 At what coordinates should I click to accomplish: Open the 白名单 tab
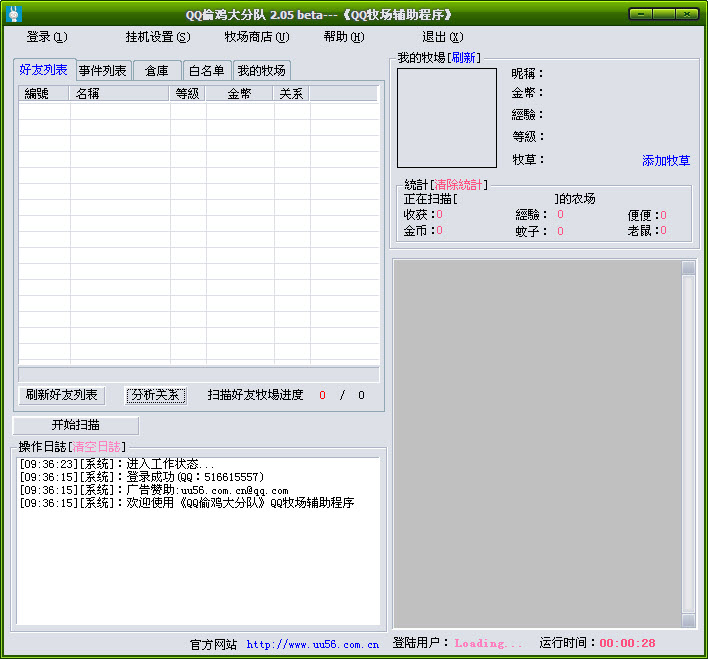point(207,70)
